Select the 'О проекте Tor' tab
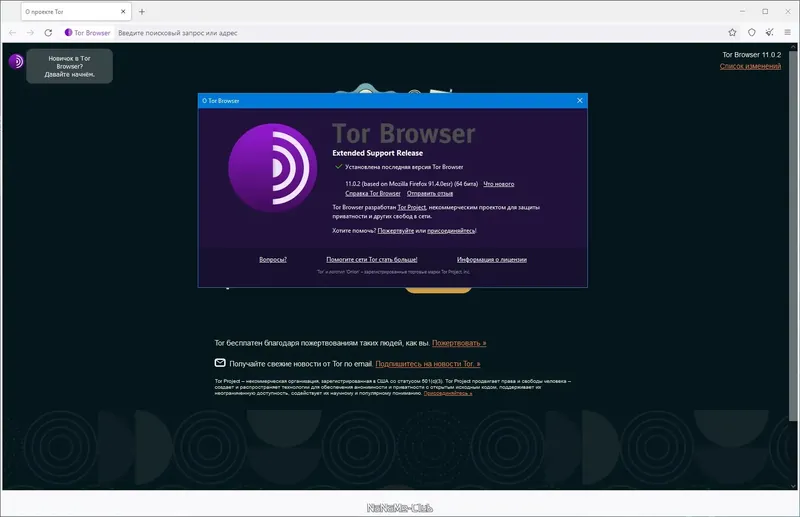This screenshot has height=517, width=800. [x=76, y=11]
